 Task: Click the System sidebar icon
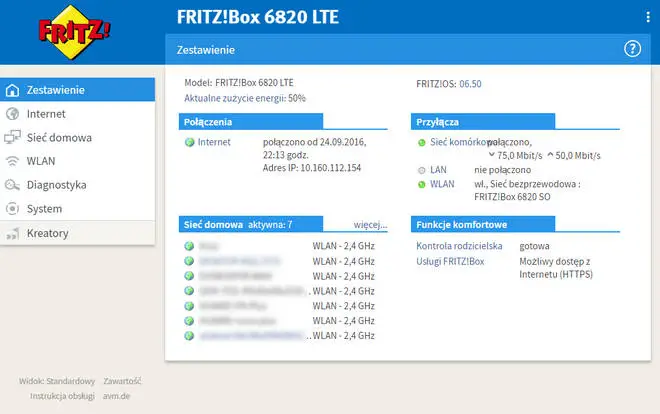pyautogui.click(x=13, y=209)
